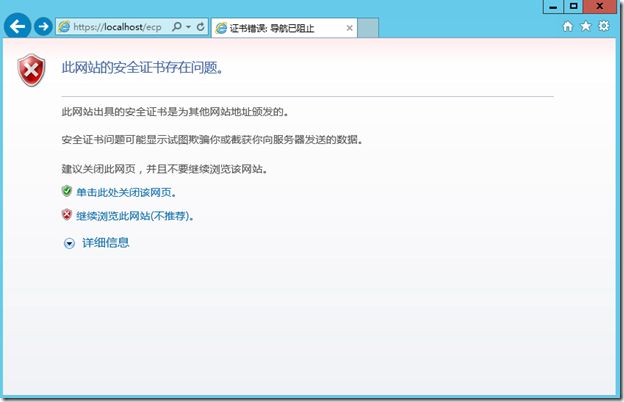The image size is (624, 402).
Task: Open the Tools gear icon
Action: [604, 26]
